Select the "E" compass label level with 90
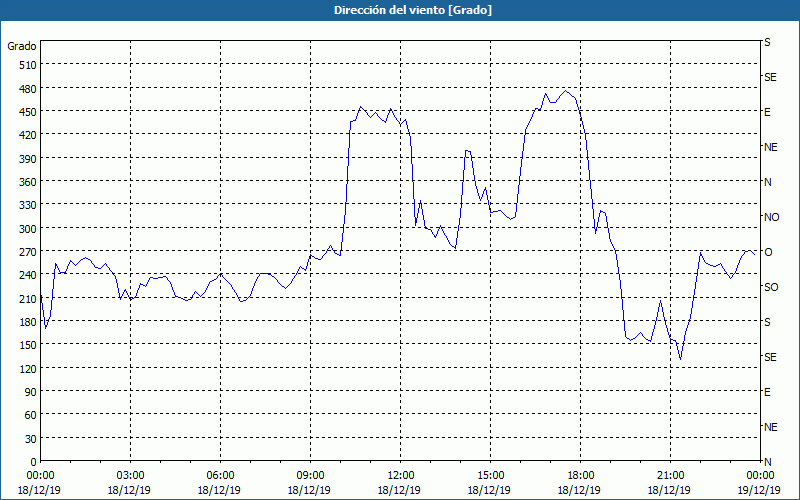Viewport: 800px width, 500px height. [767, 392]
